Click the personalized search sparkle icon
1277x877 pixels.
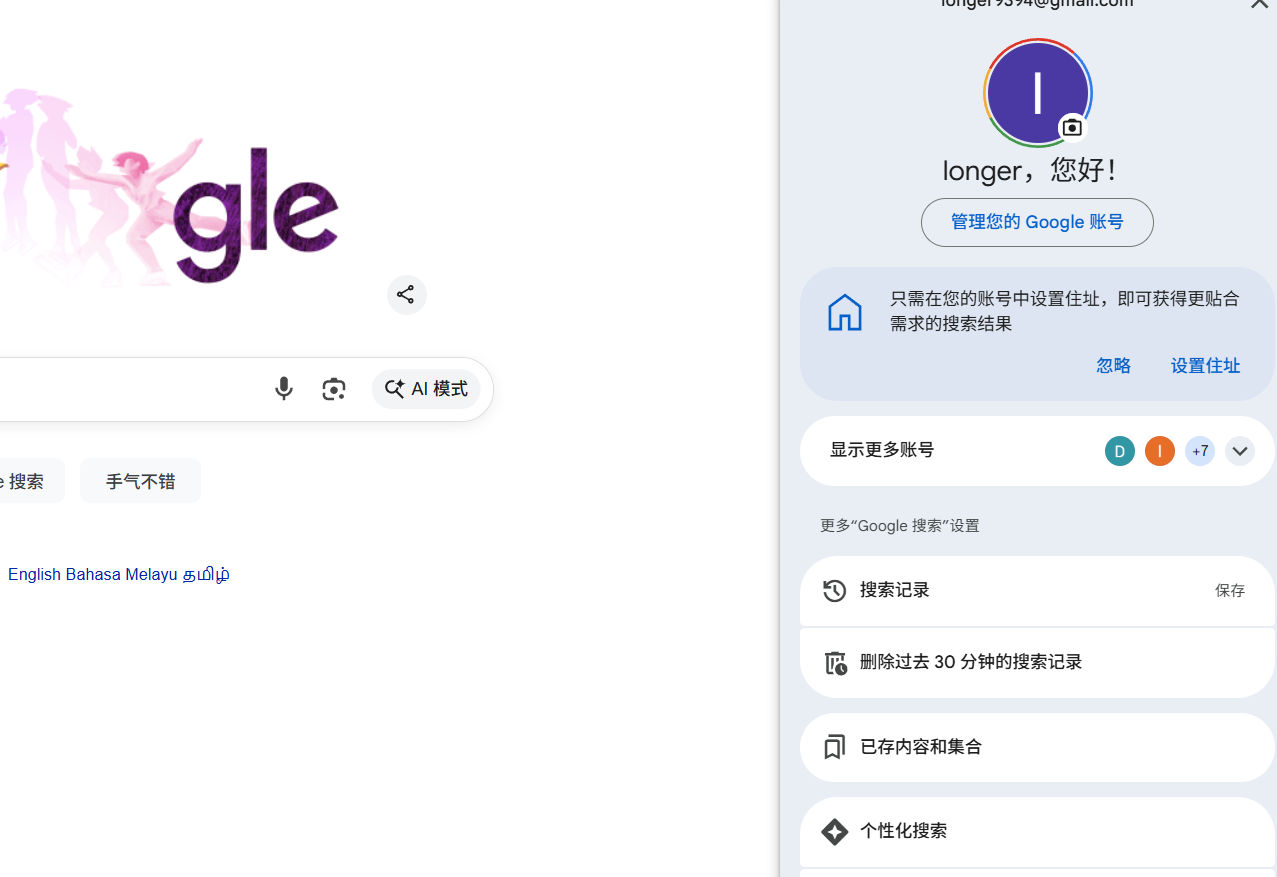pos(834,831)
